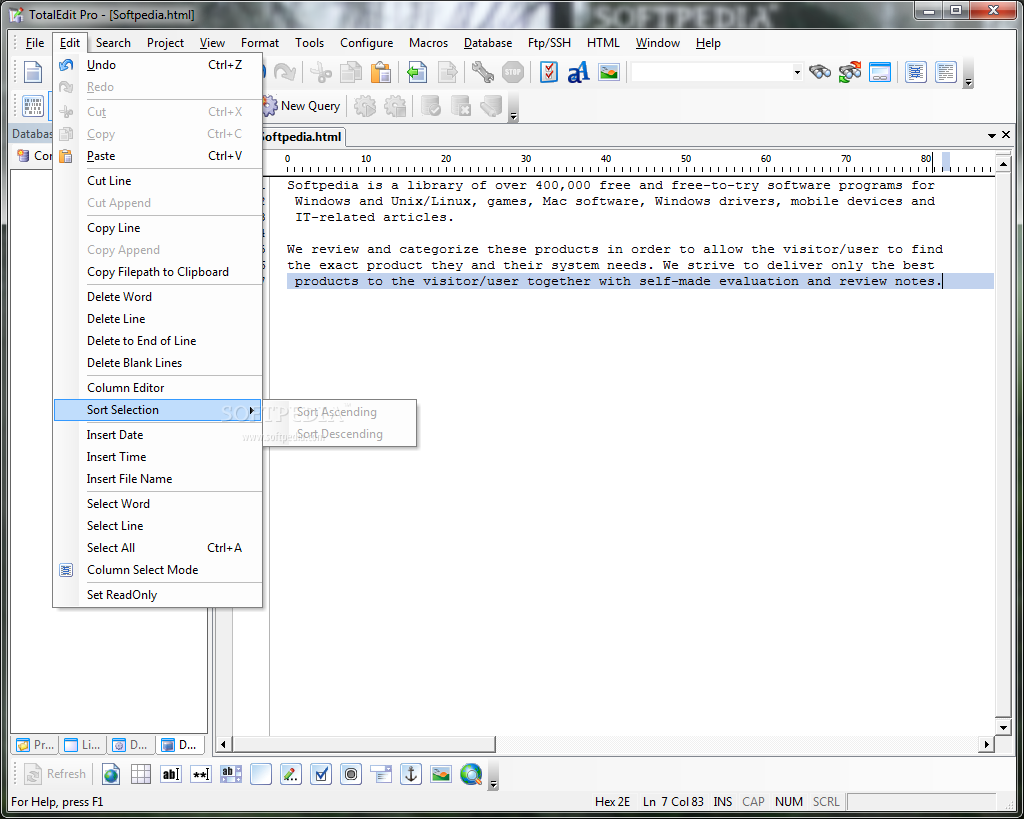Click the wrench tools icon
The image size is (1024, 819).
click(x=483, y=72)
